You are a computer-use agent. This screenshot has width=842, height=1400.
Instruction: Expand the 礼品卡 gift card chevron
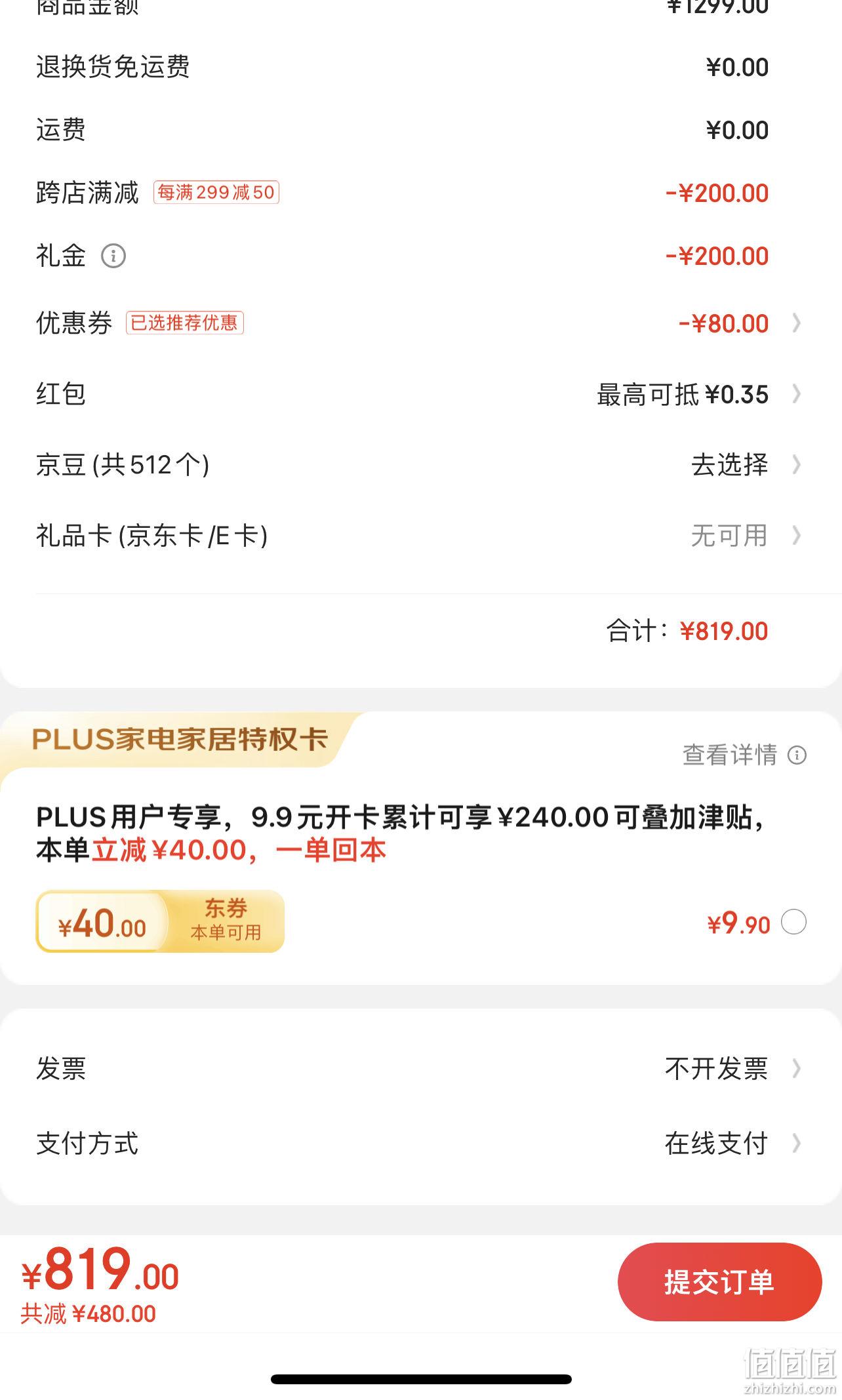coord(796,535)
